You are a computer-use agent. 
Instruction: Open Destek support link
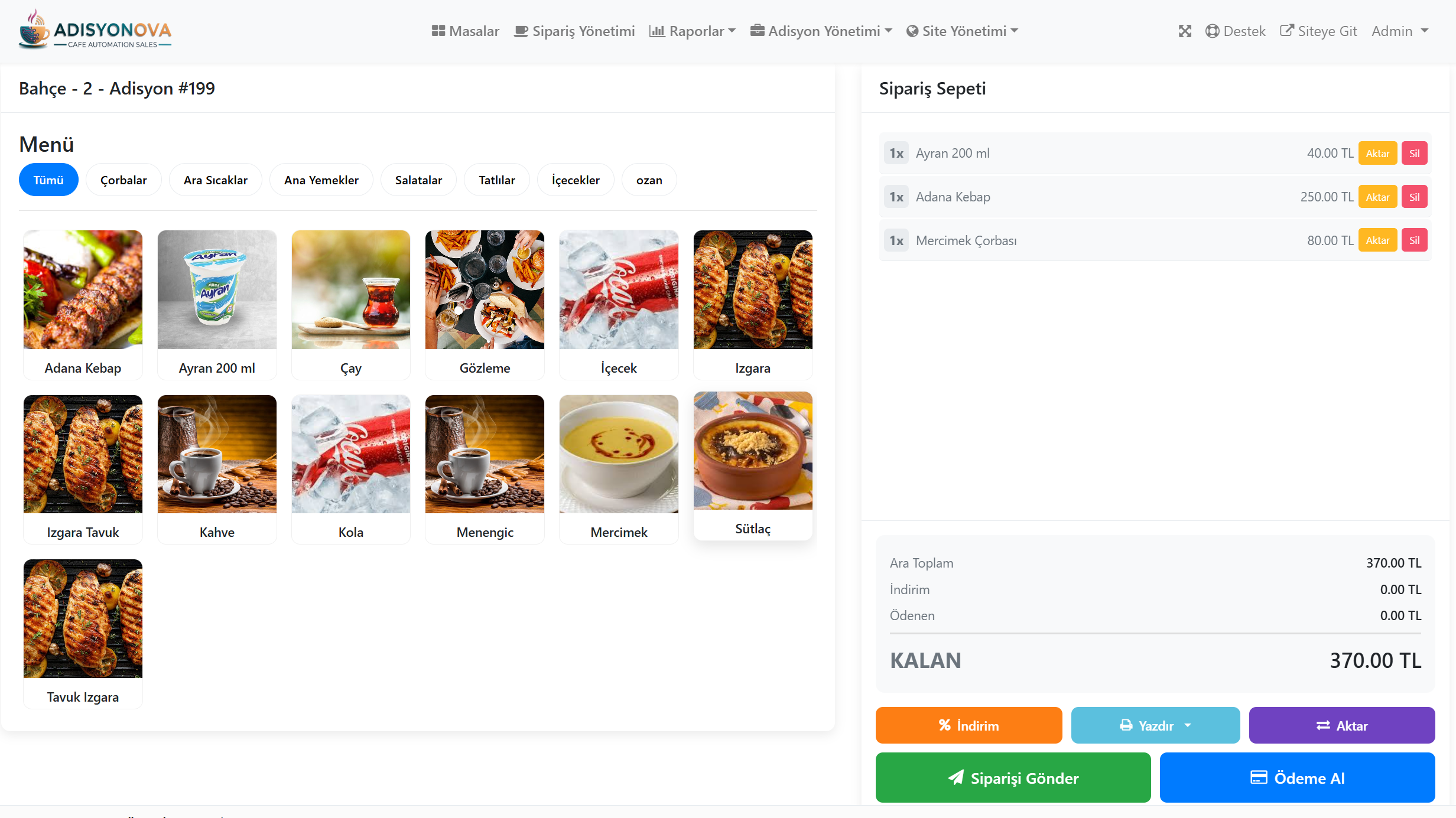pos(1236,31)
